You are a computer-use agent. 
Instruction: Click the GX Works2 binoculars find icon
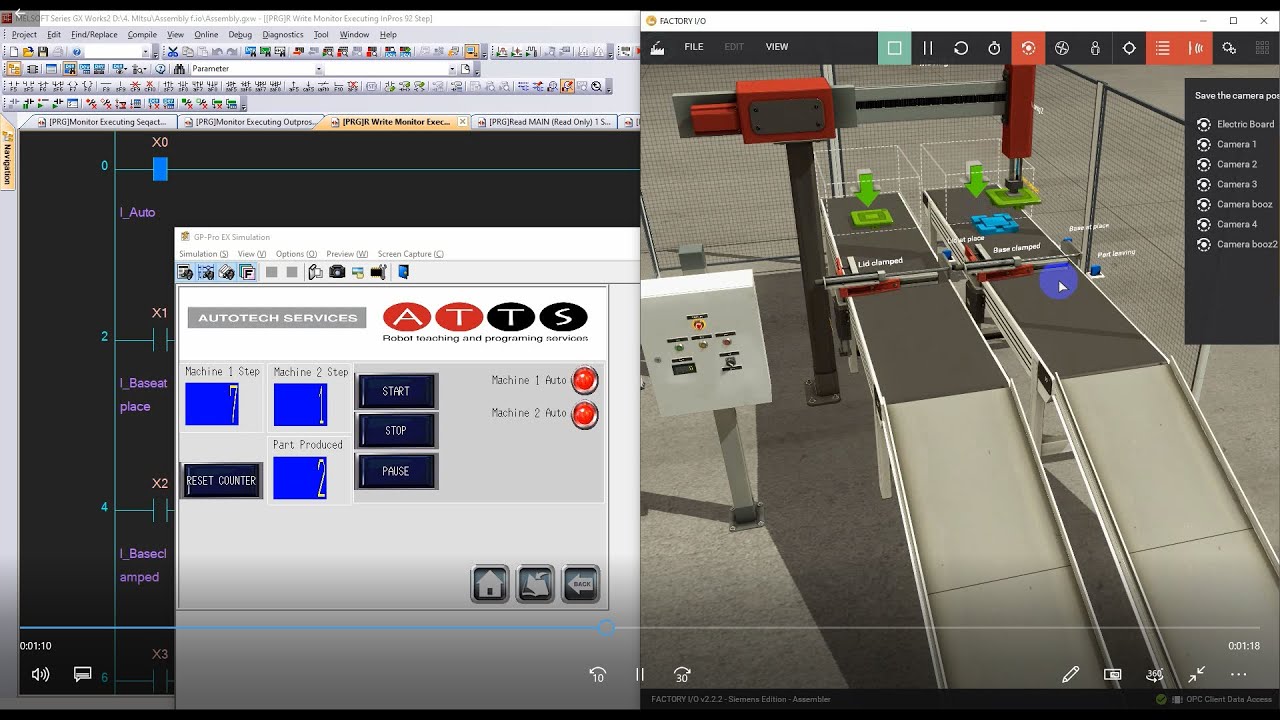coord(177,69)
